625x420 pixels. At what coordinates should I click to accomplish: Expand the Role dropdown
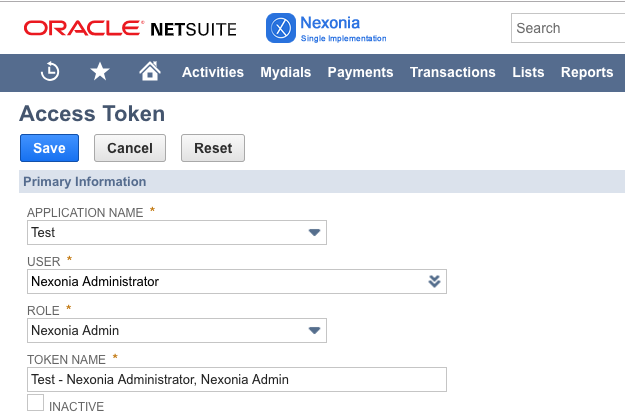pyautogui.click(x=314, y=330)
